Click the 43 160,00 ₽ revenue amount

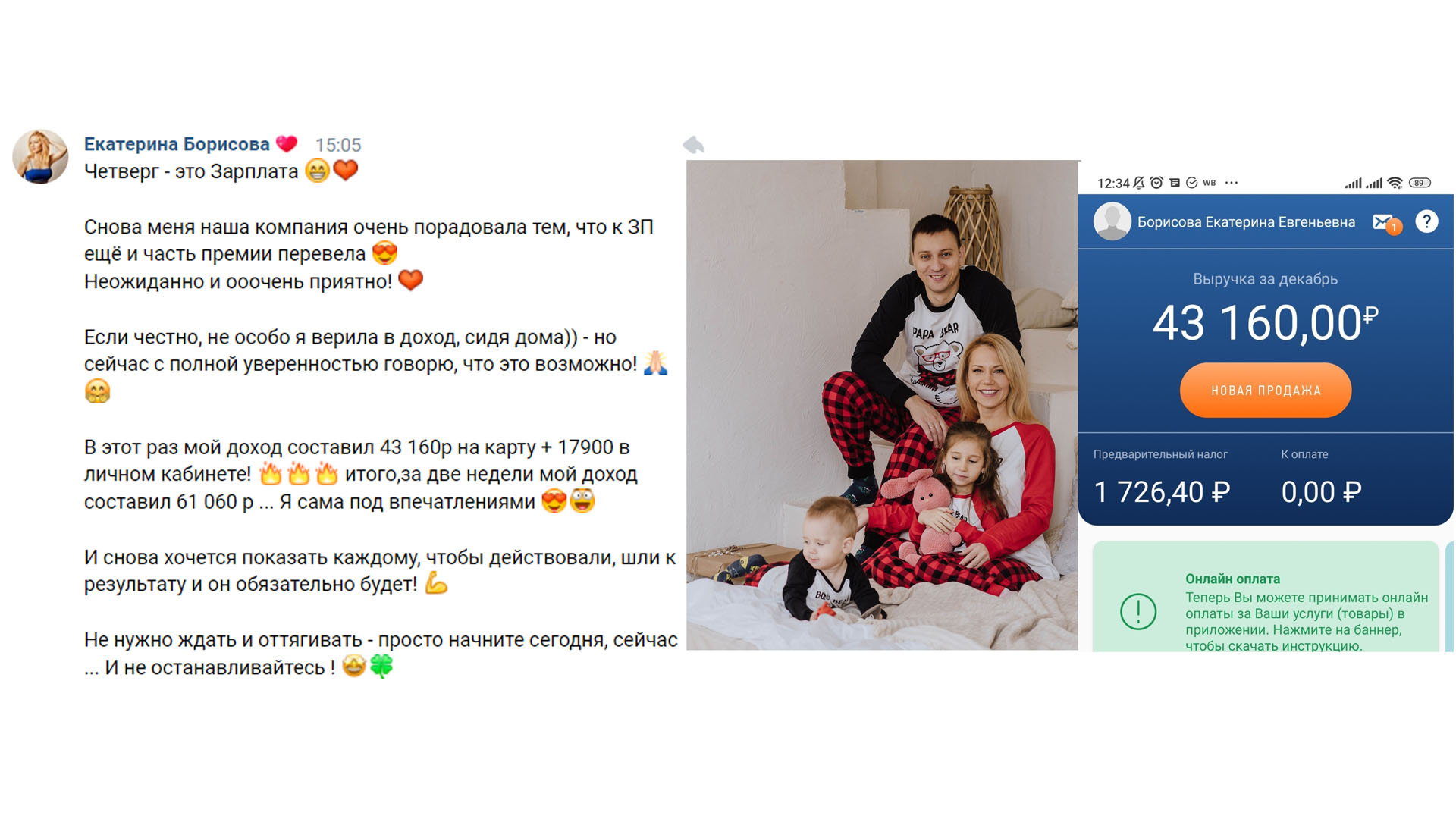[x=1266, y=323]
